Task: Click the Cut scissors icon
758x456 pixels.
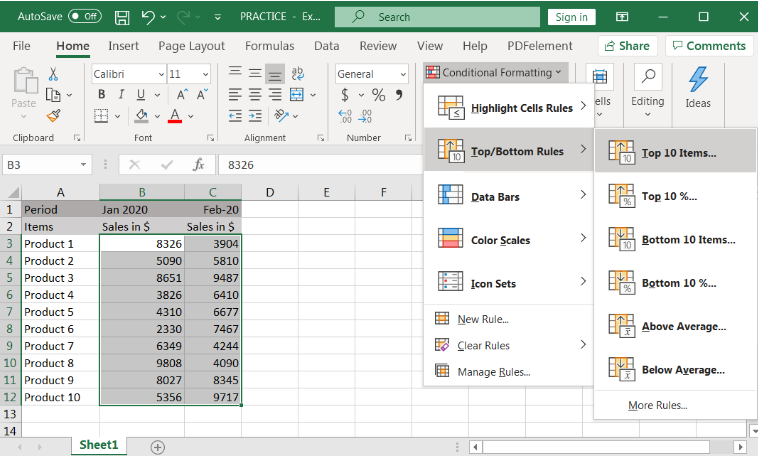Action: point(53,74)
